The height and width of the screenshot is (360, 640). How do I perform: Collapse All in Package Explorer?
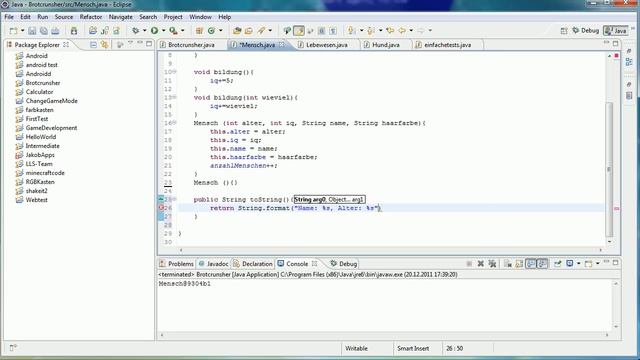pos(93,44)
